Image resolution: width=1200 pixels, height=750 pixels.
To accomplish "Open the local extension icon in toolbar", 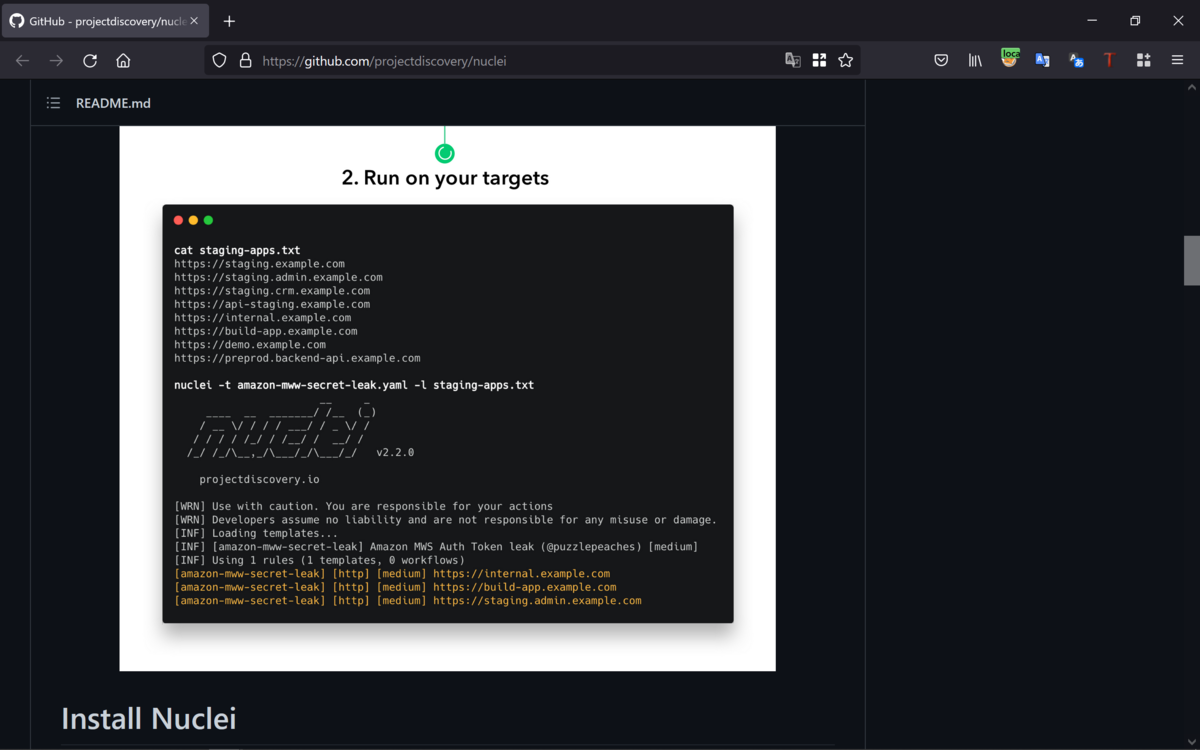I will (x=1010, y=59).
